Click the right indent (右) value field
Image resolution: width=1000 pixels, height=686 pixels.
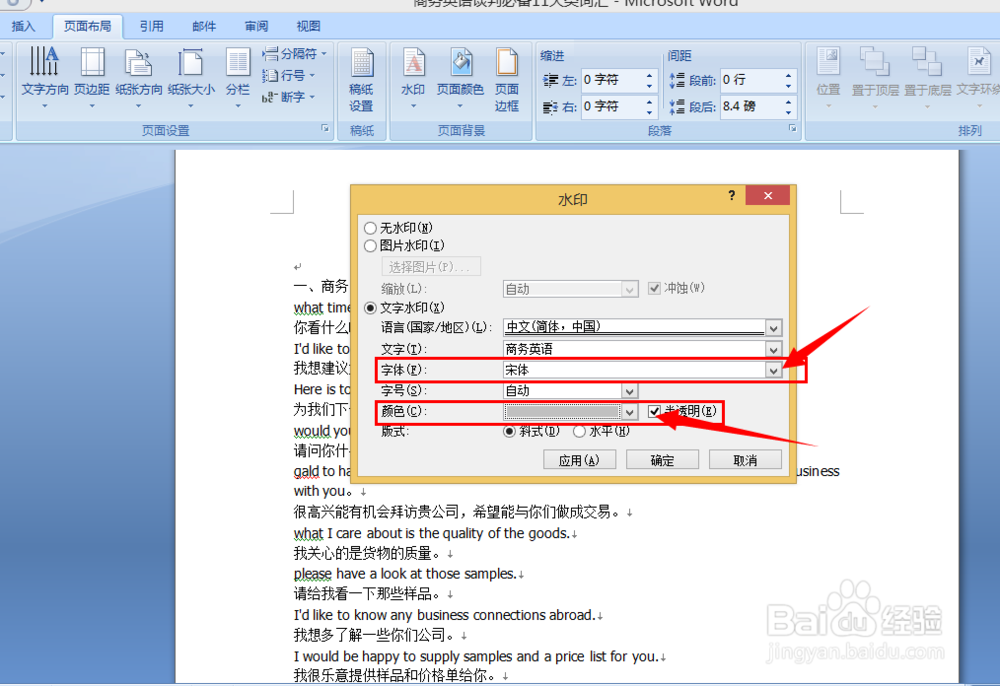612,106
